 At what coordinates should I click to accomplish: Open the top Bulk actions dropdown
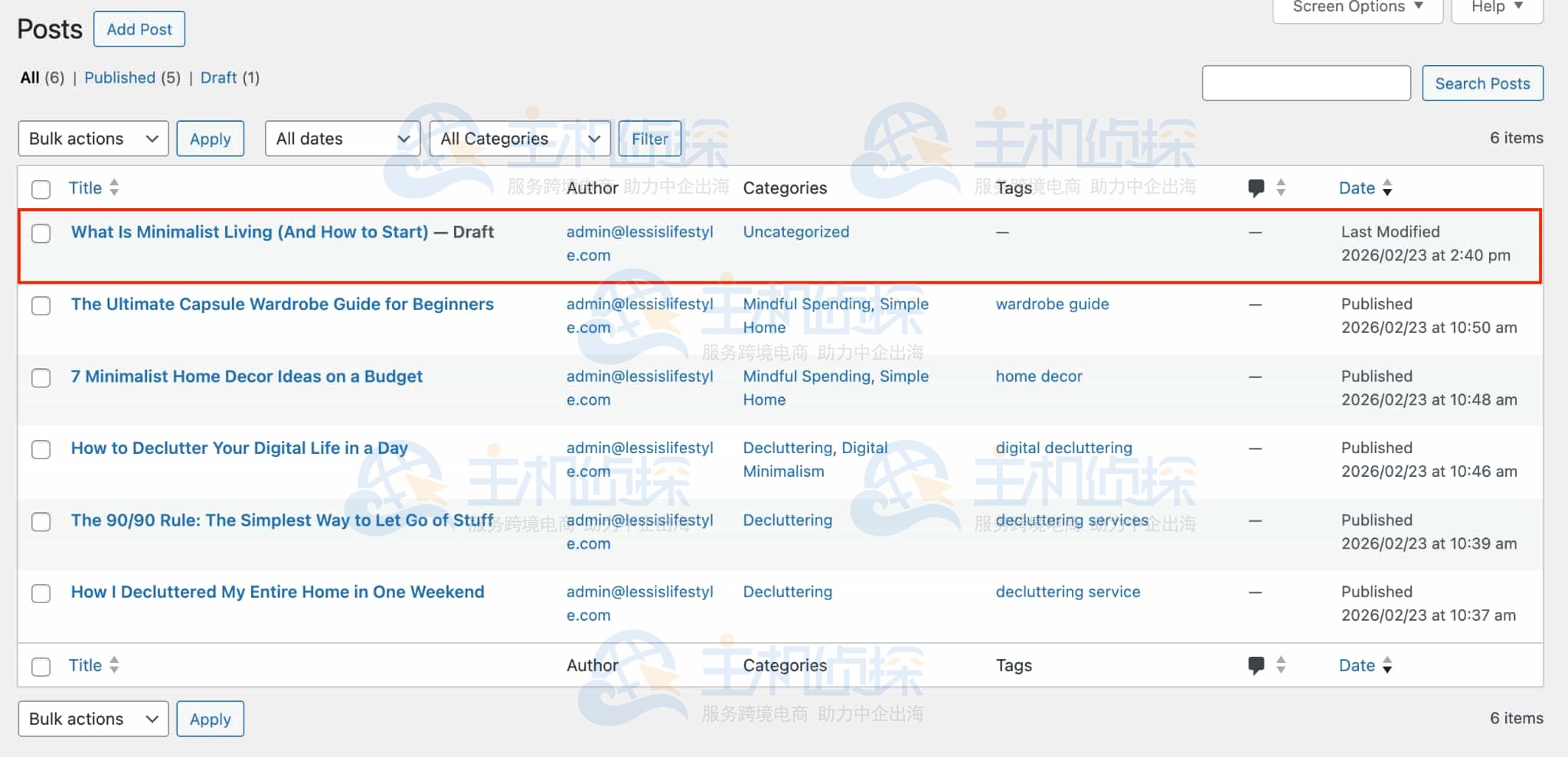(x=93, y=139)
